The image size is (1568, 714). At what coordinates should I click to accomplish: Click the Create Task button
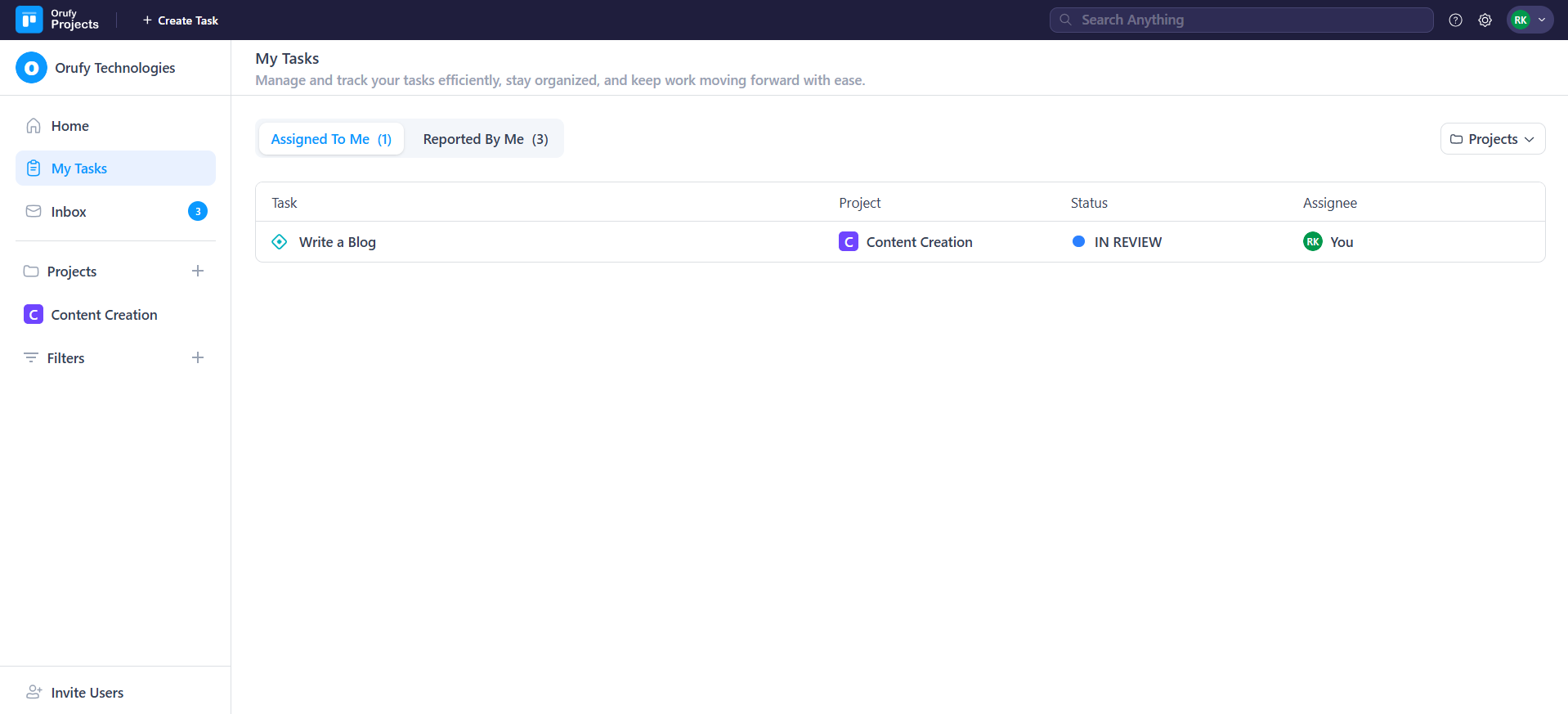(x=181, y=20)
